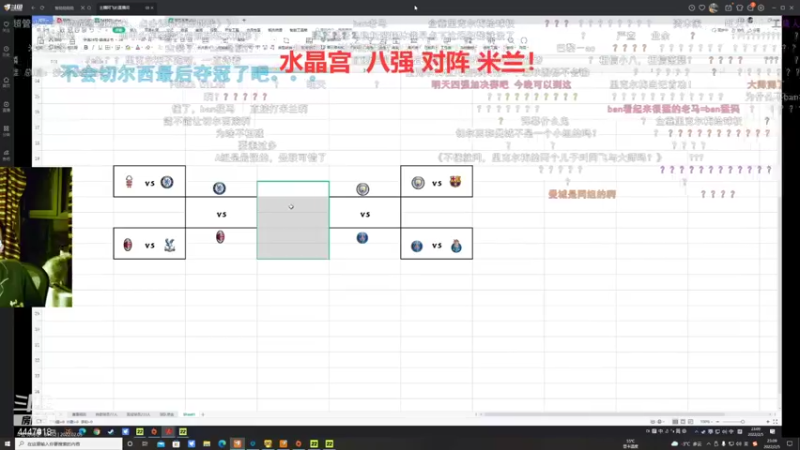Adjust the spreadsheet zoom slider

[x=742, y=422]
